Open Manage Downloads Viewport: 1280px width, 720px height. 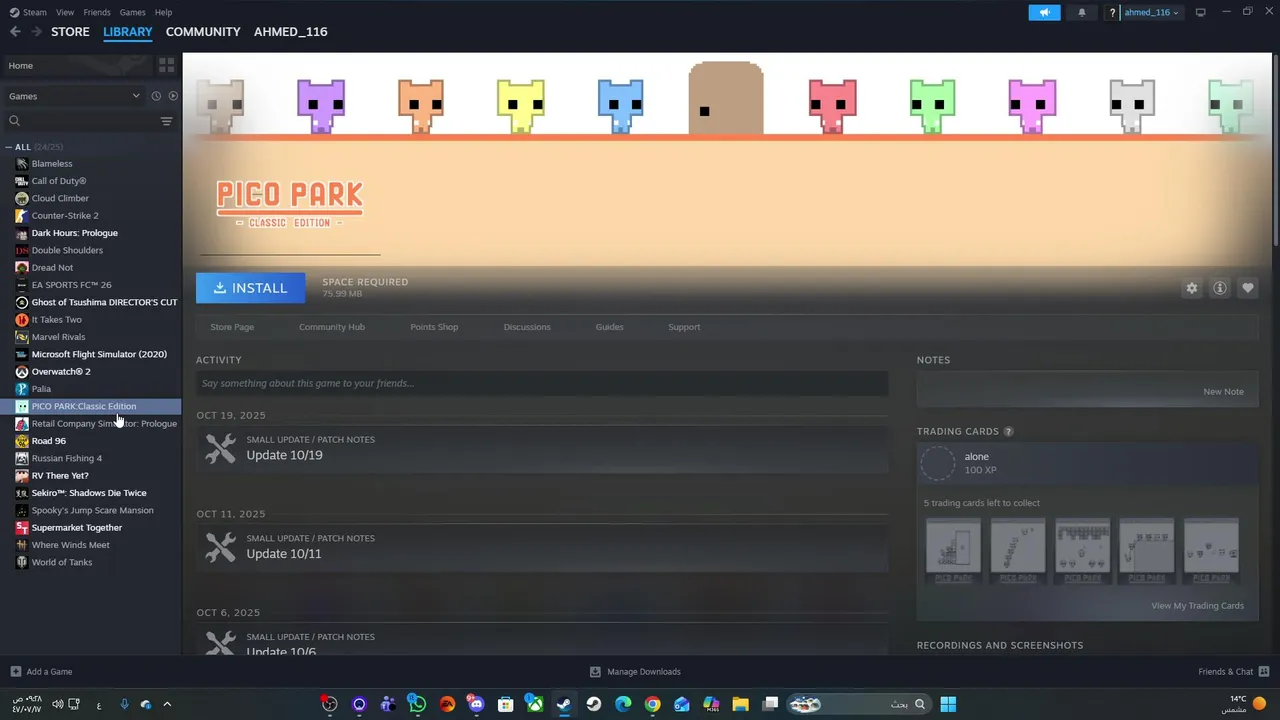click(635, 672)
